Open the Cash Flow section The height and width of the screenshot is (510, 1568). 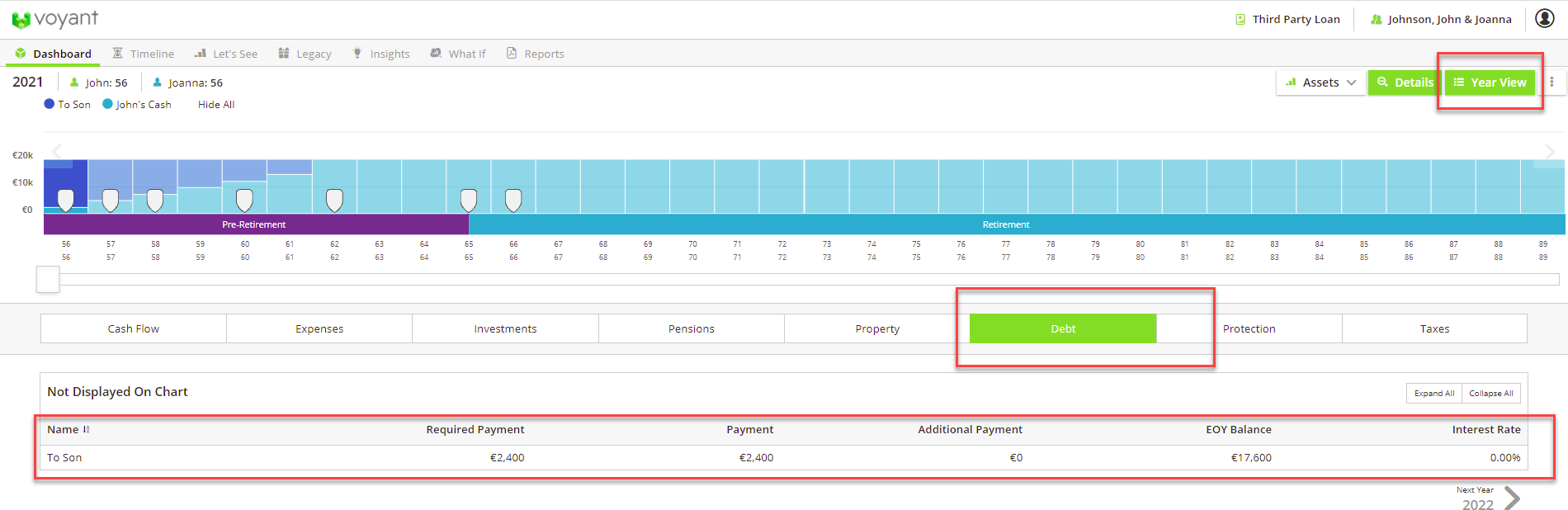coord(134,328)
